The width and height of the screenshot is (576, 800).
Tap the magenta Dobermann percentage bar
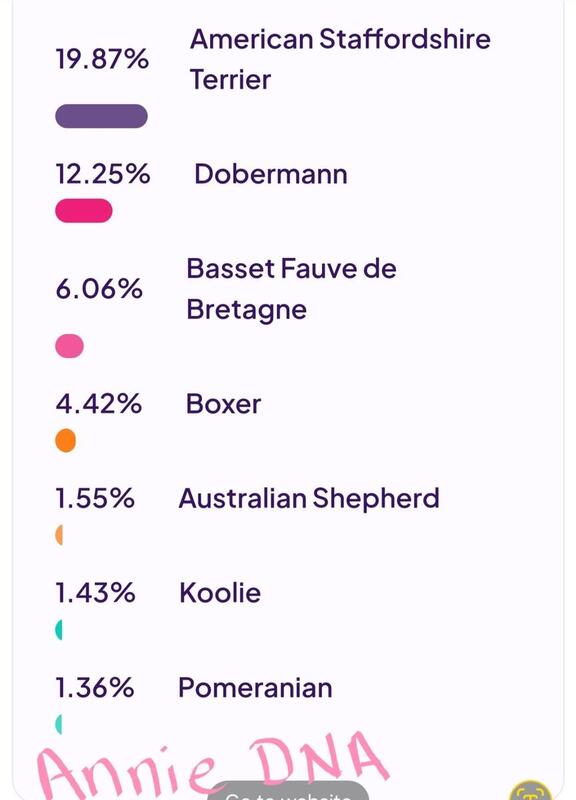[x=84, y=211]
